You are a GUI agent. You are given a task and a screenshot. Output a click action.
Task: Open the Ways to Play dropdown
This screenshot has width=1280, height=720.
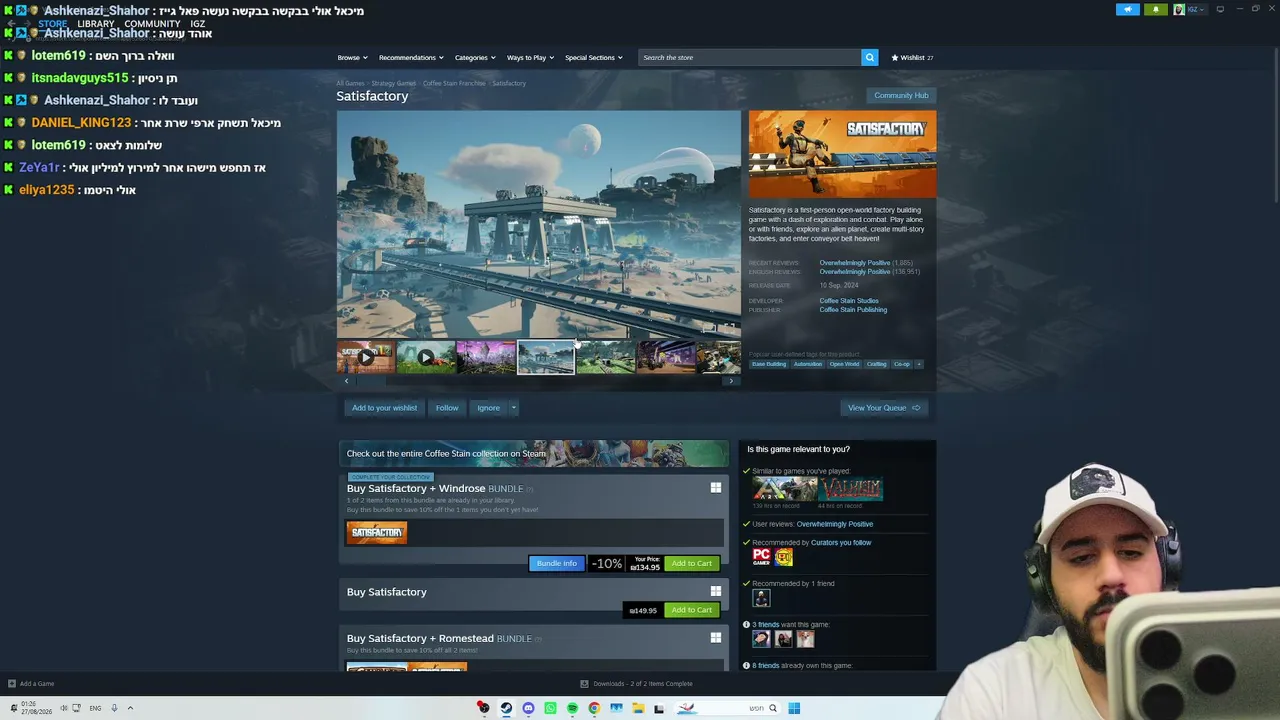pyautogui.click(x=530, y=57)
